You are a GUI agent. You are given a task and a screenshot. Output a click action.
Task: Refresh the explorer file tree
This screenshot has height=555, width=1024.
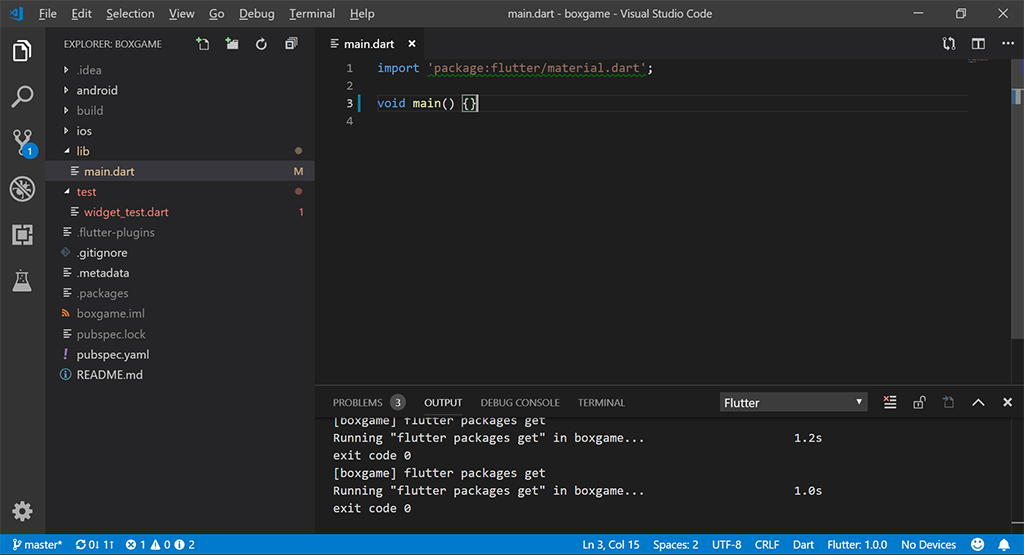tap(261, 44)
